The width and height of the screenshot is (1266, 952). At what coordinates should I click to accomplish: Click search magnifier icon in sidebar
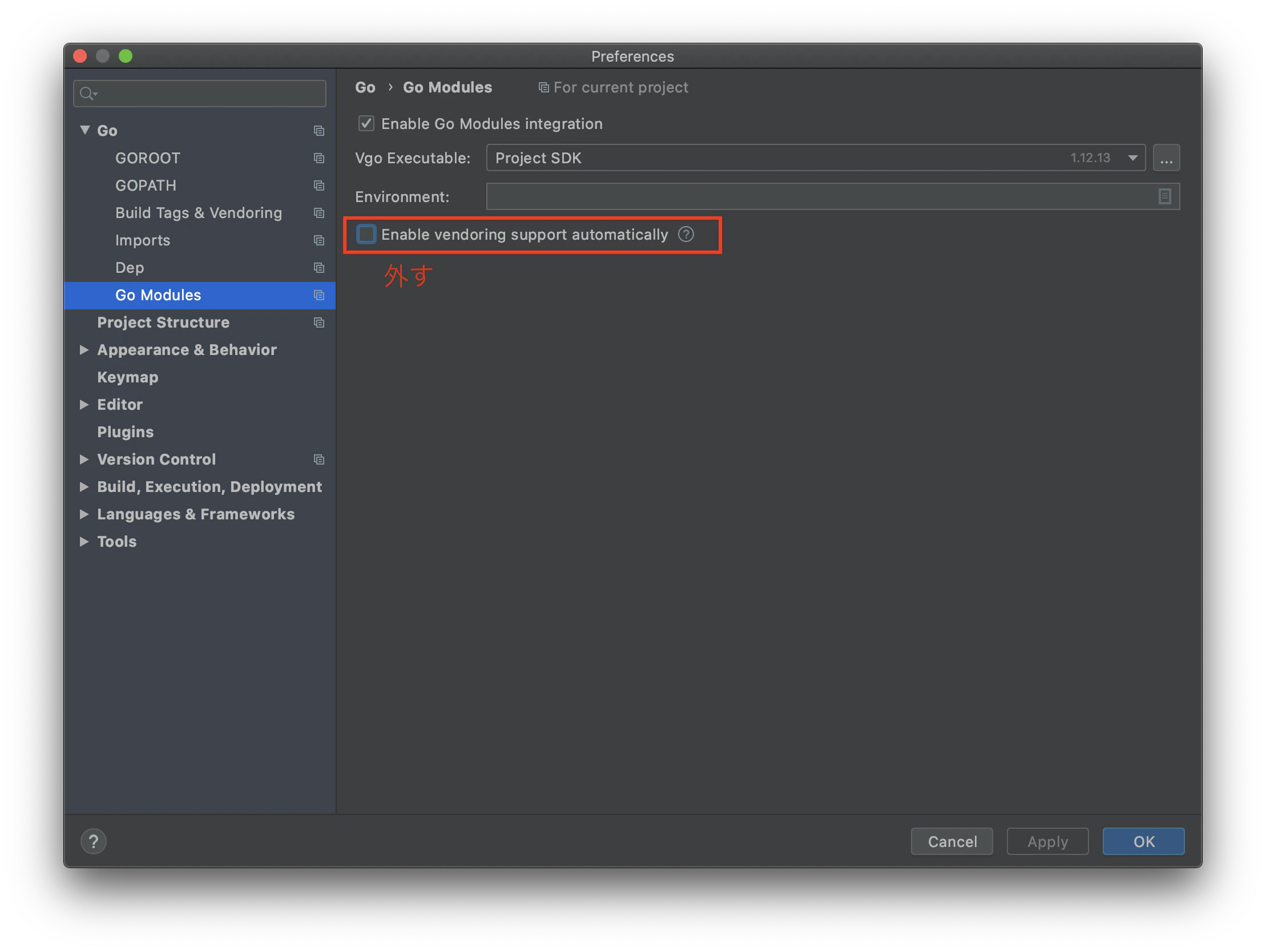coord(88,93)
